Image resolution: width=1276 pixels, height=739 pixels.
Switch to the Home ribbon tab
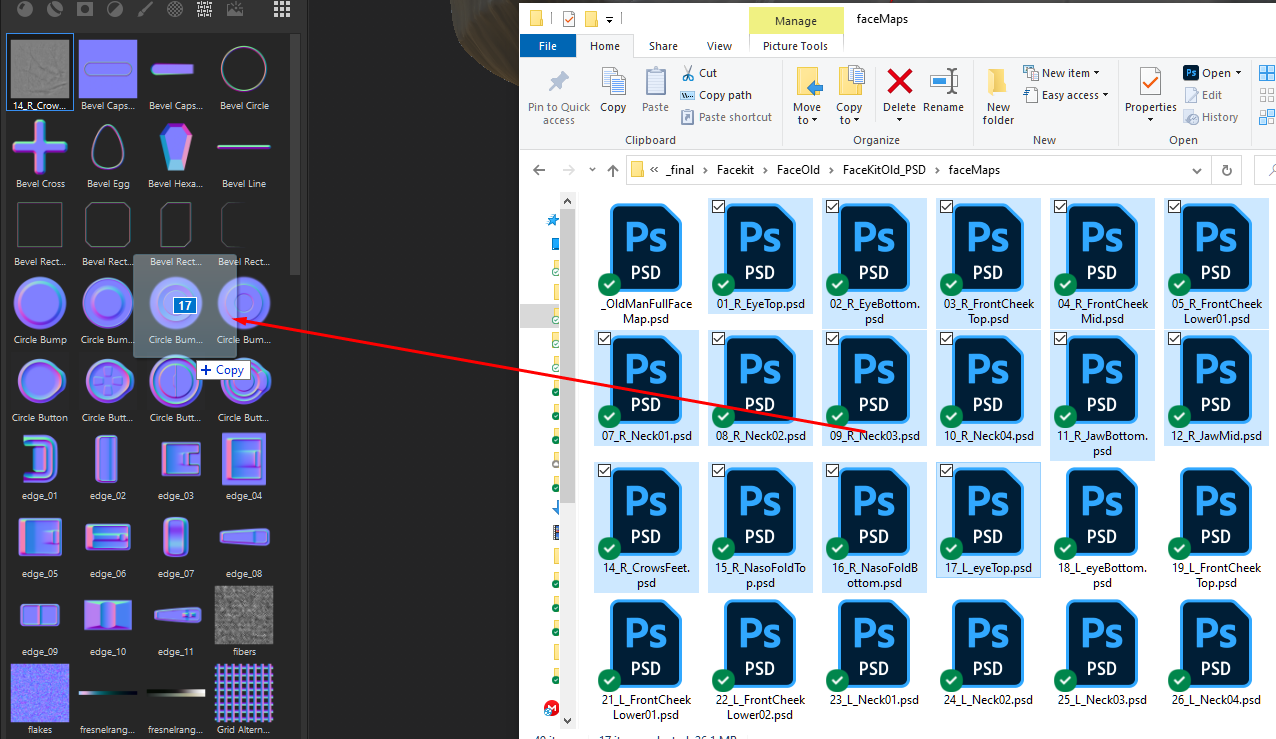click(x=605, y=46)
